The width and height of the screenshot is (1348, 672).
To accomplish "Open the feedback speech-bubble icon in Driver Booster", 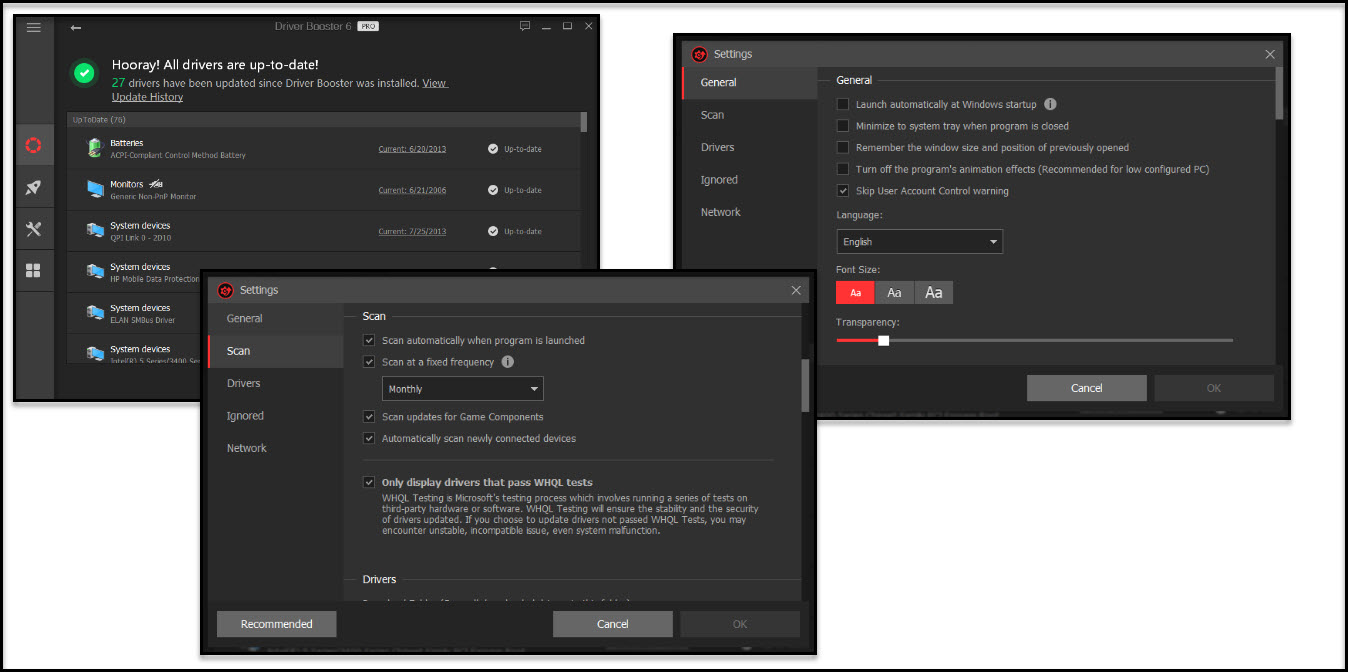I will 526,26.
